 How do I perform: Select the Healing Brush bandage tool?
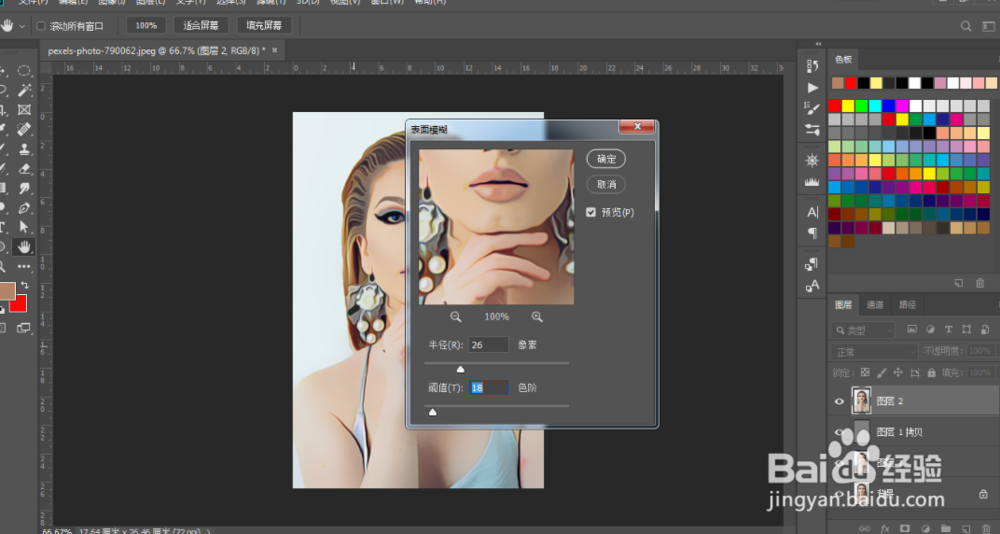pyautogui.click(x=24, y=130)
